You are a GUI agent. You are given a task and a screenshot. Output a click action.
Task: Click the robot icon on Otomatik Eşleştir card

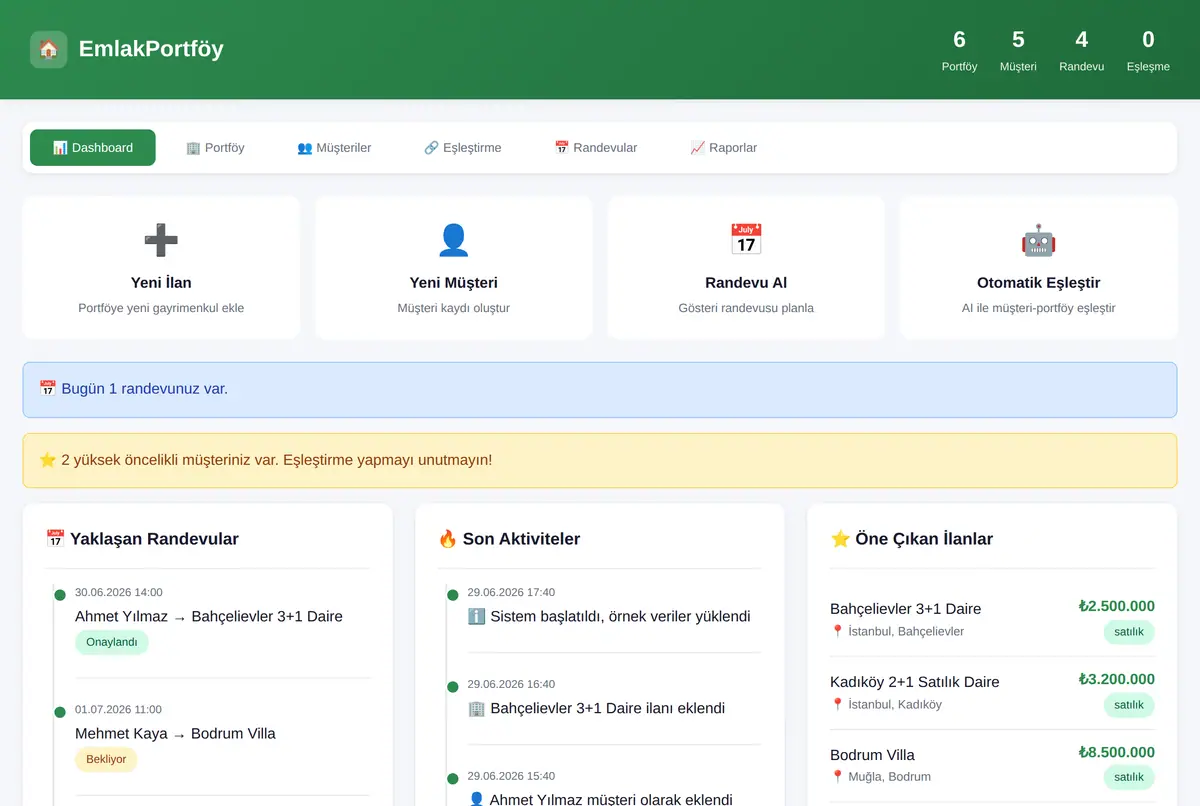tap(1038, 240)
